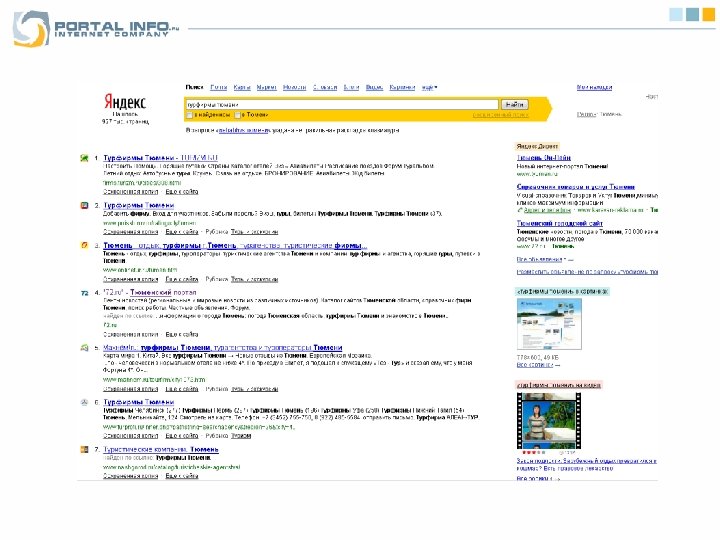The height and width of the screenshot is (540, 720).
Task: Click the round favicon beside result 6
Action: [84, 402]
